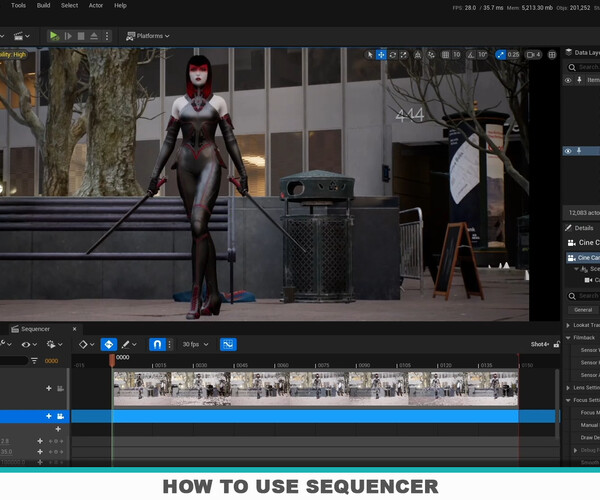Viewport: 600px width, 500px height.
Task: Open the viewport layout grid button
Action: pyautogui.click(x=552, y=55)
